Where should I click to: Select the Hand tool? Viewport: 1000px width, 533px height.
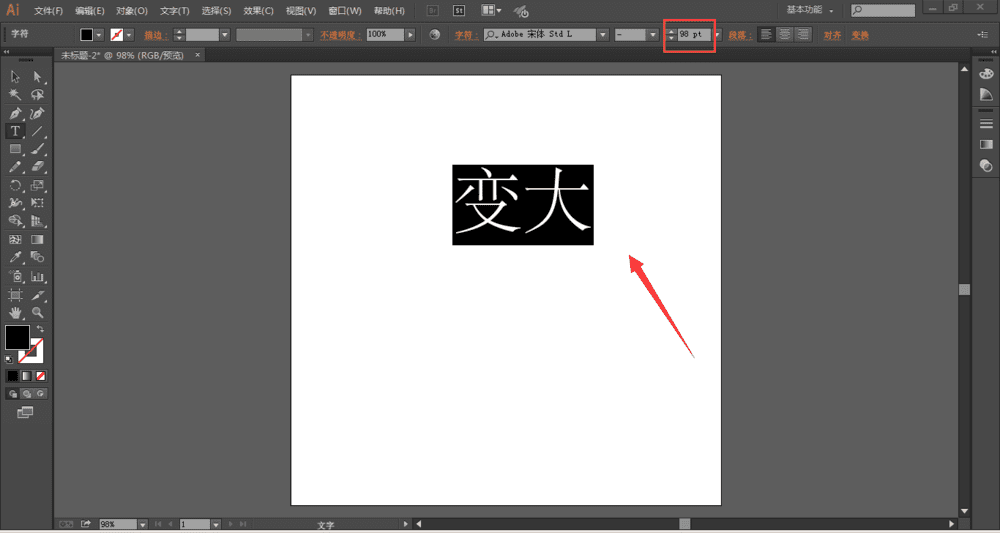(15, 313)
